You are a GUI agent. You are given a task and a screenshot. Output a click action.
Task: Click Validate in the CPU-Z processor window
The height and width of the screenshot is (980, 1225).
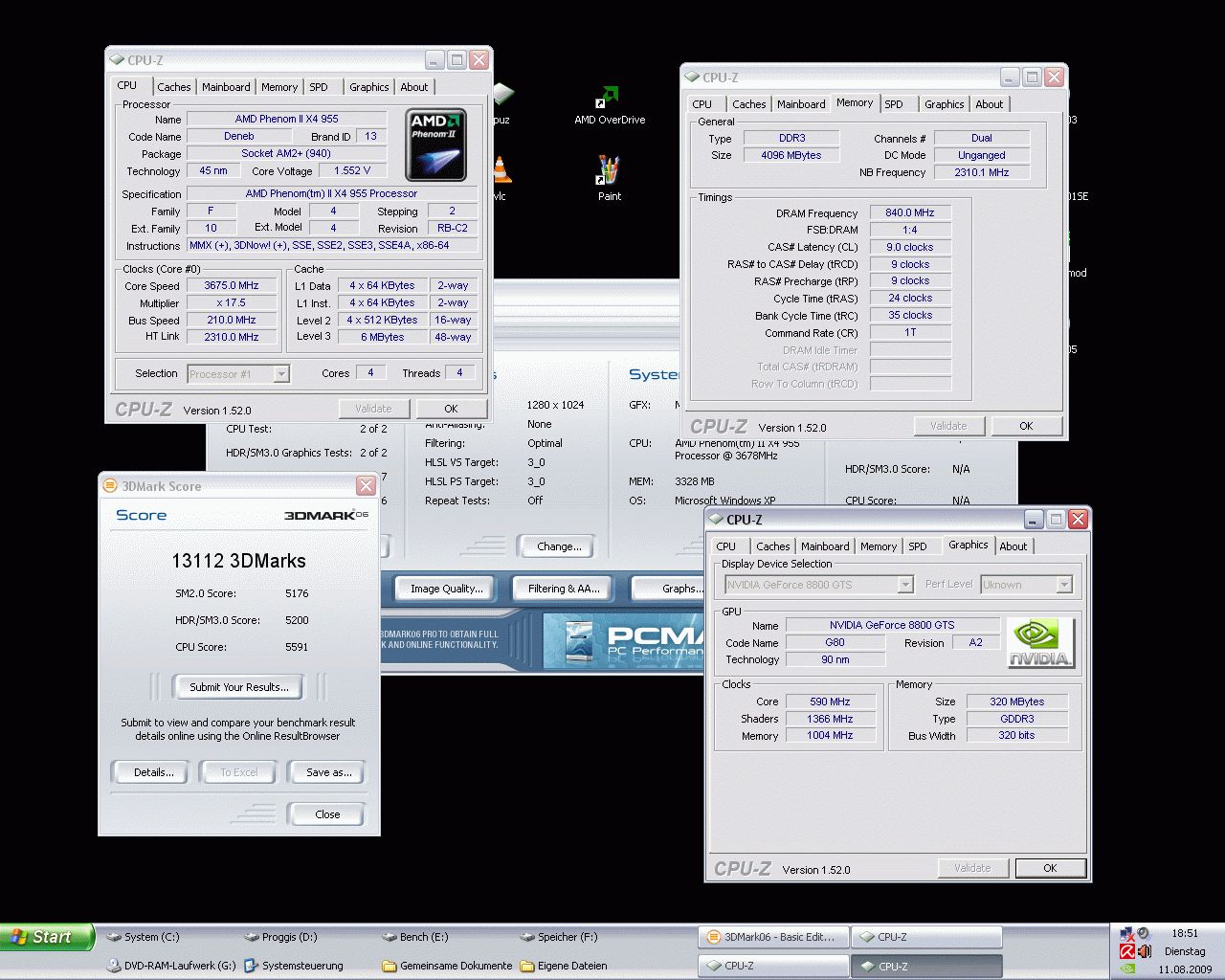pos(373,409)
